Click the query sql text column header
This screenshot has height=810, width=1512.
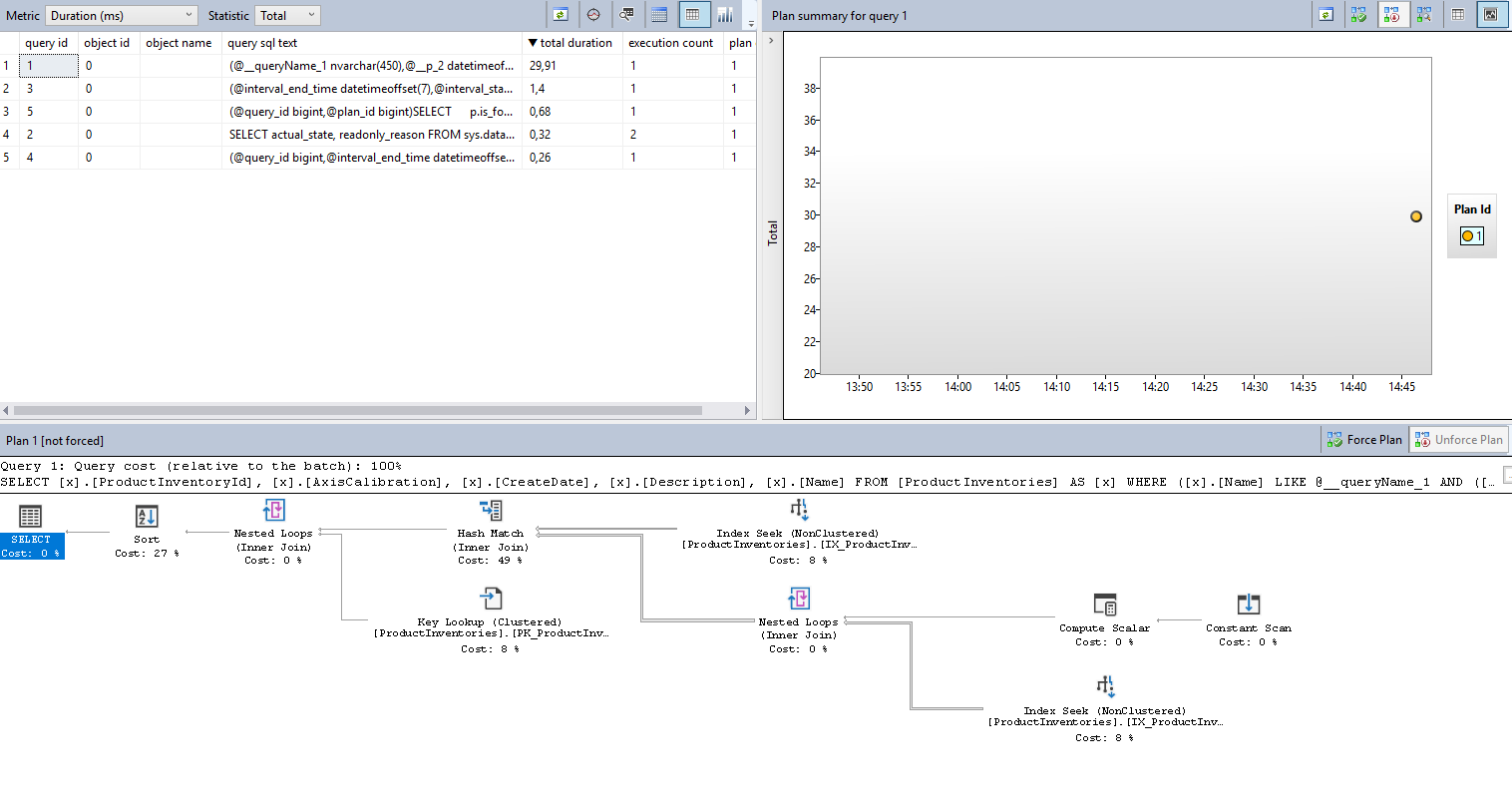(x=262, y=43)
